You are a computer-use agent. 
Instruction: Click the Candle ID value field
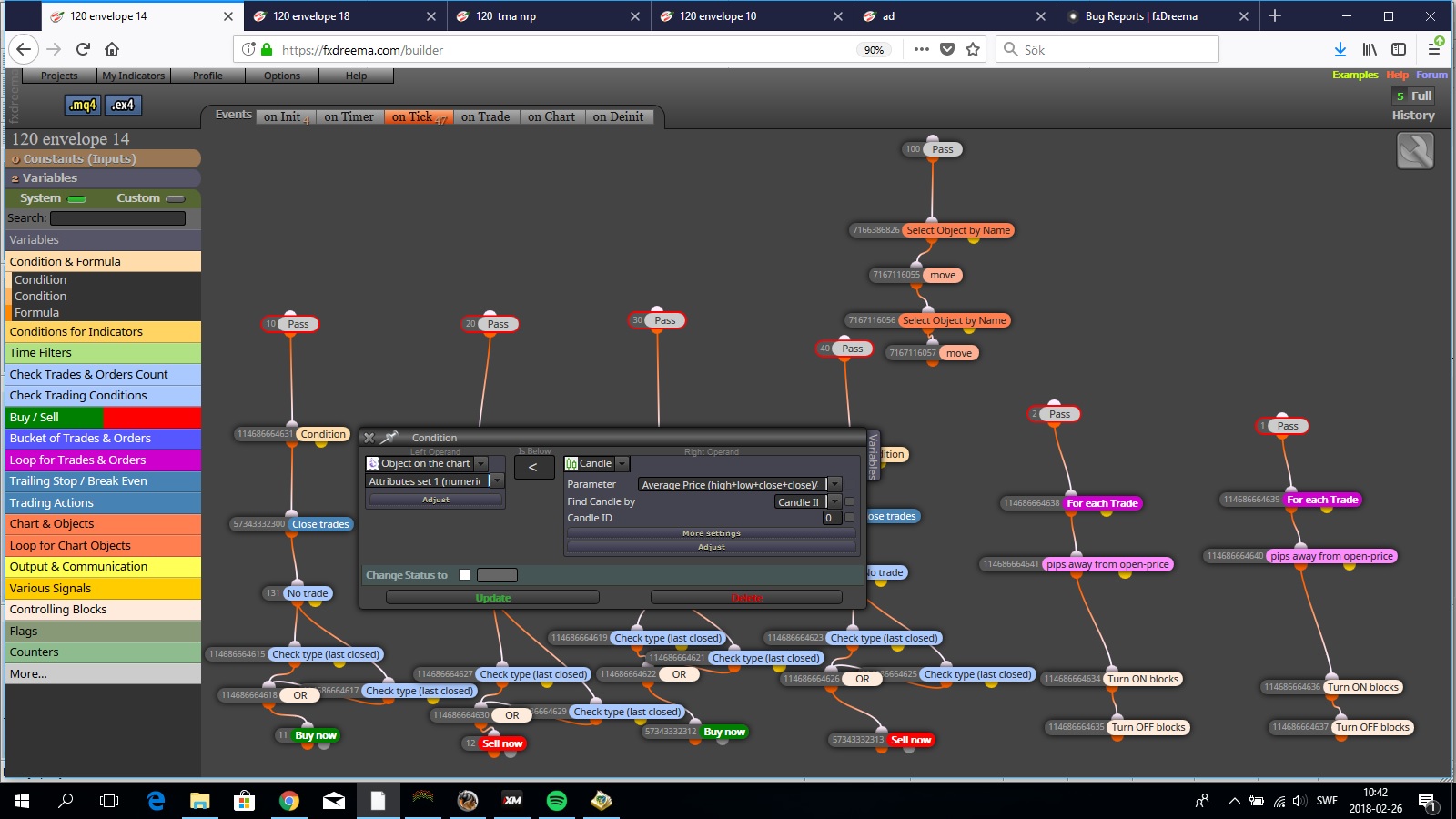[x=832, y=518]
